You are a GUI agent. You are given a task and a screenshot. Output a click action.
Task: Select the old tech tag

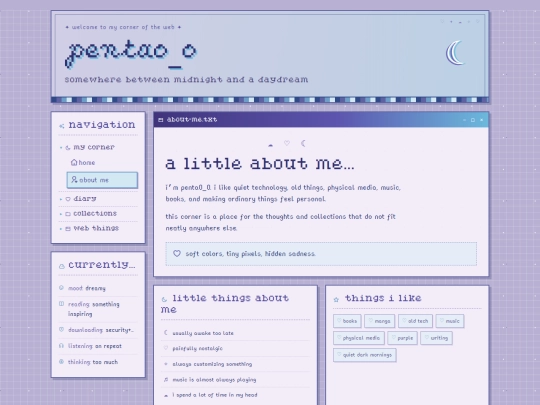click(x=415, y=321)
